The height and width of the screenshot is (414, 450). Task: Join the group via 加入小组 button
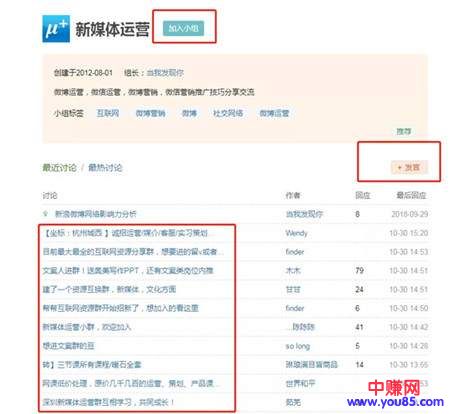[x=183, y=28]
